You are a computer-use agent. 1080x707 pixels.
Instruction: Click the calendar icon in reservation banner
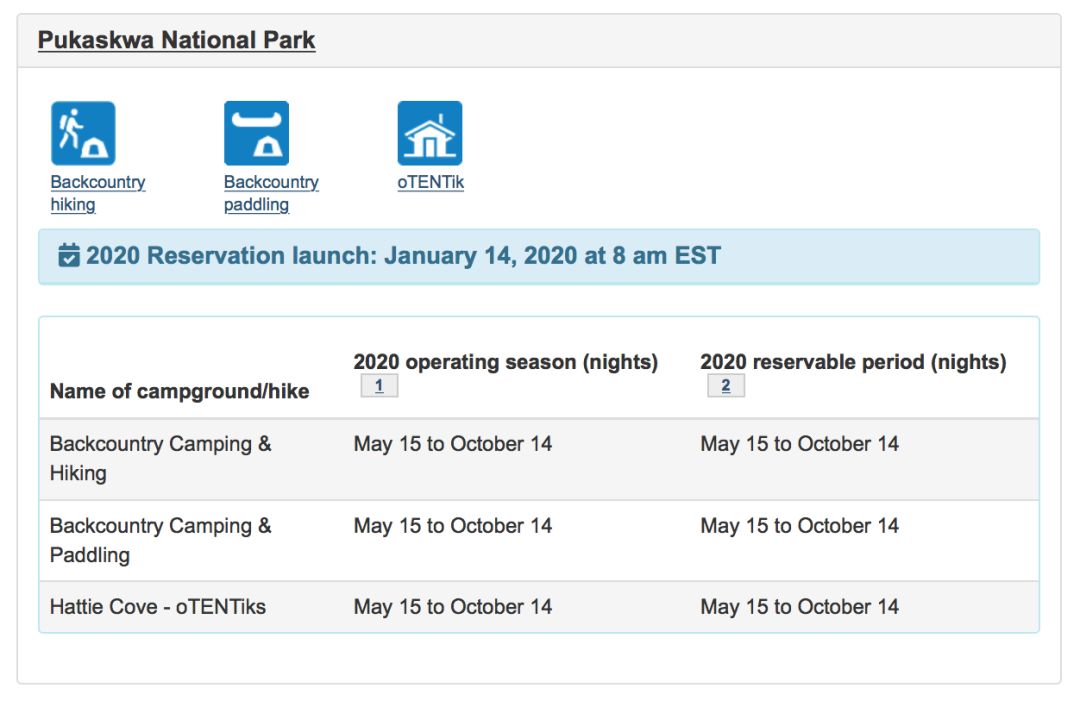(x=69, y=256)
